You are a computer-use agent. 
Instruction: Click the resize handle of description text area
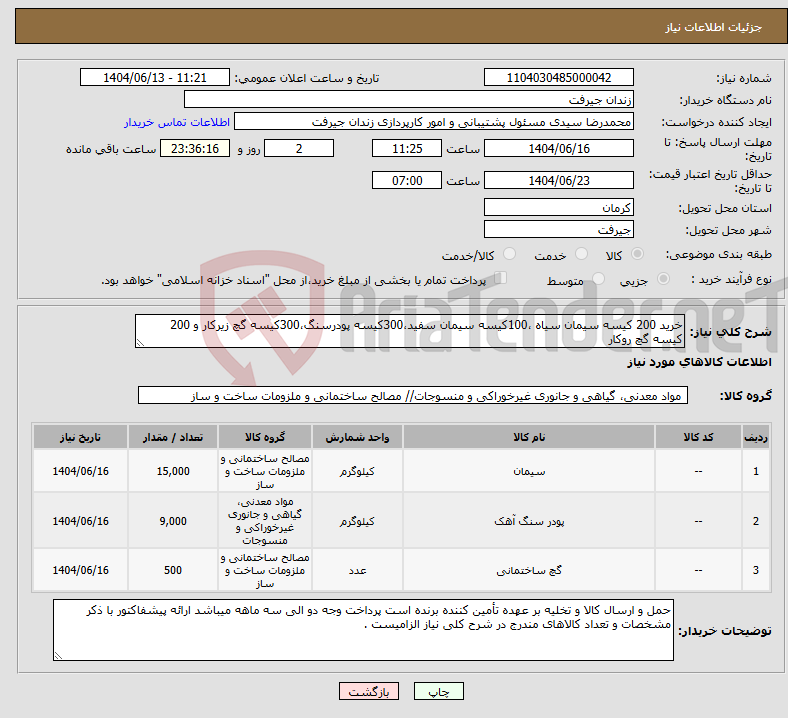[x=140, y=343]
